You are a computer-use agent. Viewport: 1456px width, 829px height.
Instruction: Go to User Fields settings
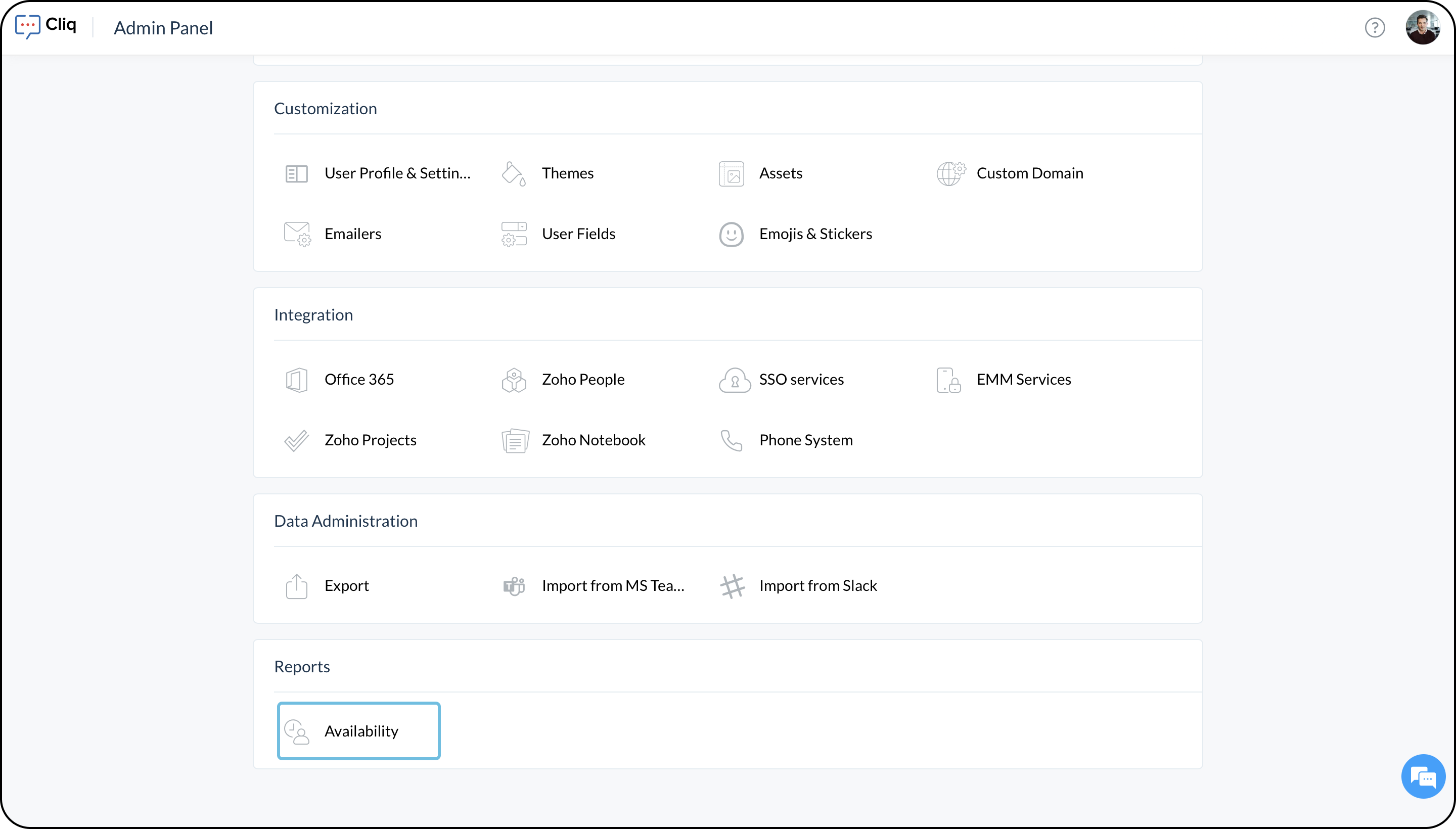click(578, 234)
